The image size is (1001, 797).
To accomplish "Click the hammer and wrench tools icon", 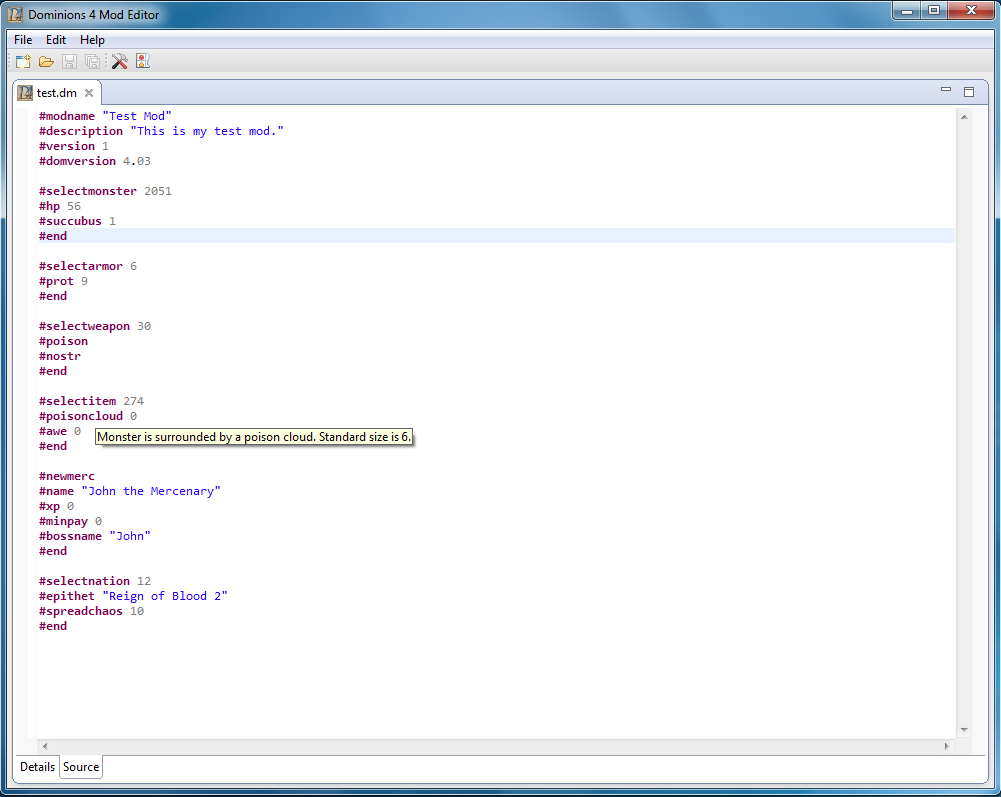I will pos(119,61).
